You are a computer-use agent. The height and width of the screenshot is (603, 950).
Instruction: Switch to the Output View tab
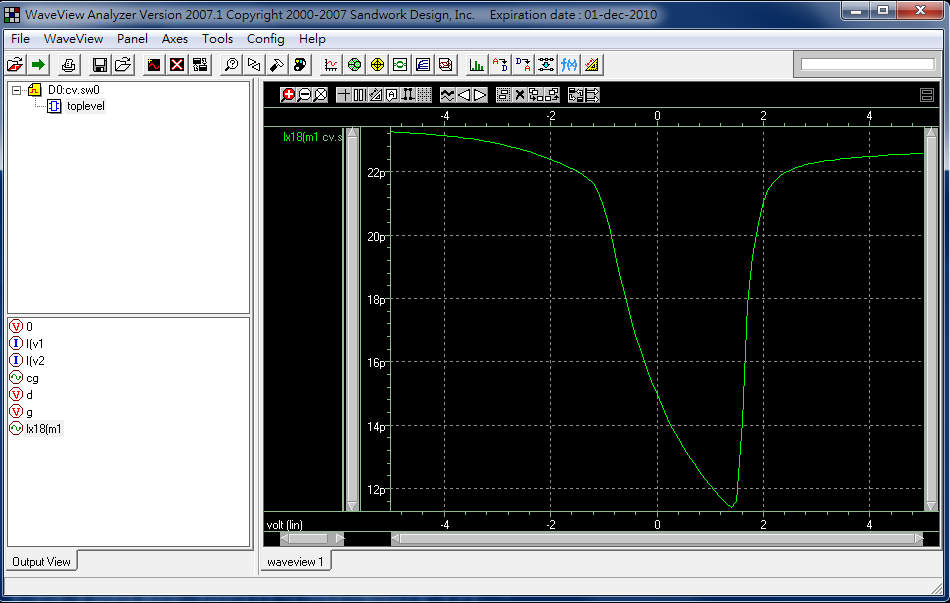41,562
